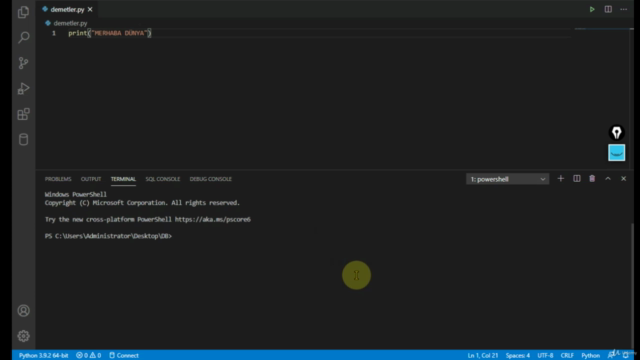
Task: Click the print code line in editor
Action: coord(110,33)
